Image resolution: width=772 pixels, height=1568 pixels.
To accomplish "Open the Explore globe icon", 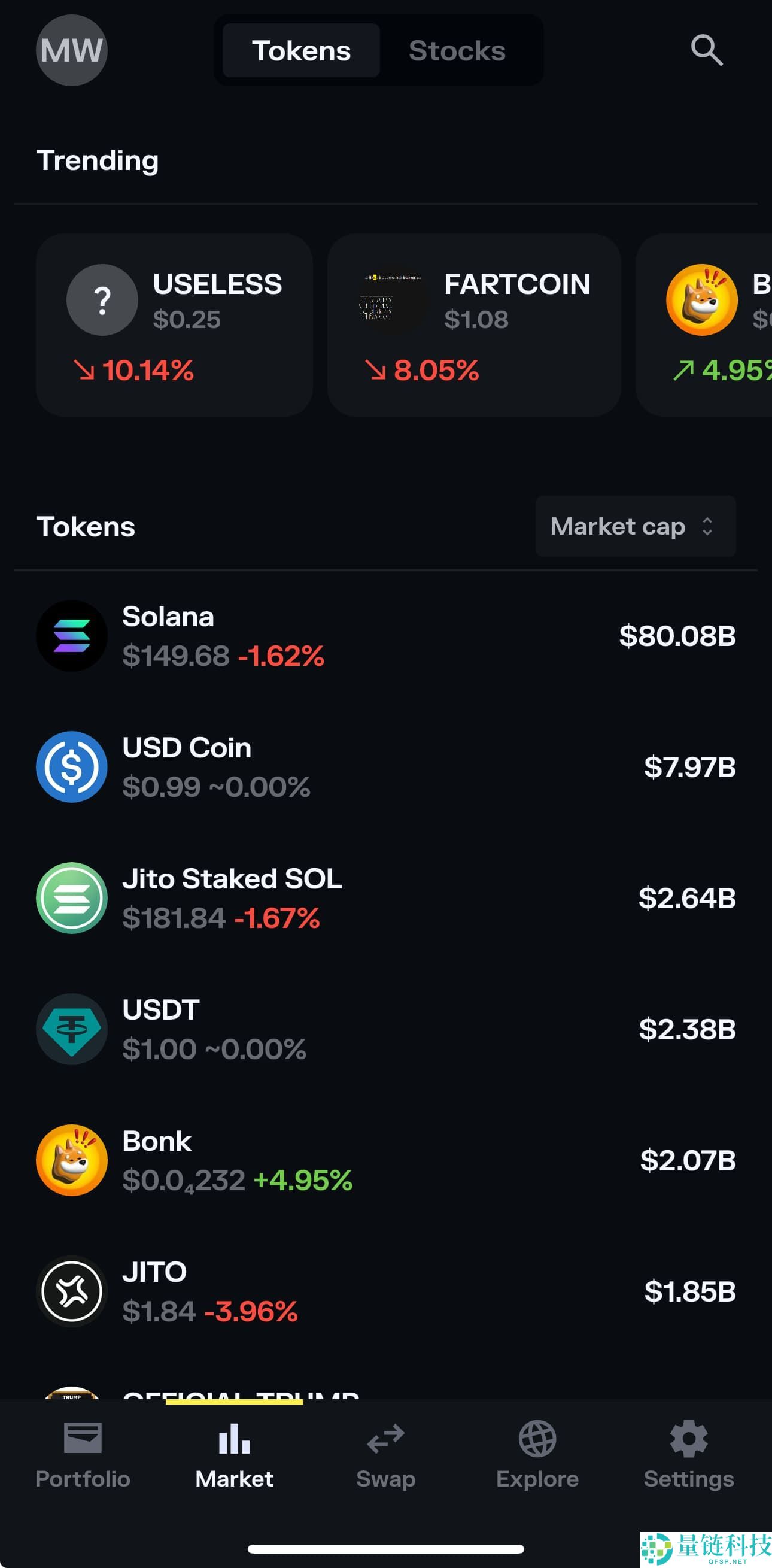I will pyautogui.click(x=537, y=1438).
